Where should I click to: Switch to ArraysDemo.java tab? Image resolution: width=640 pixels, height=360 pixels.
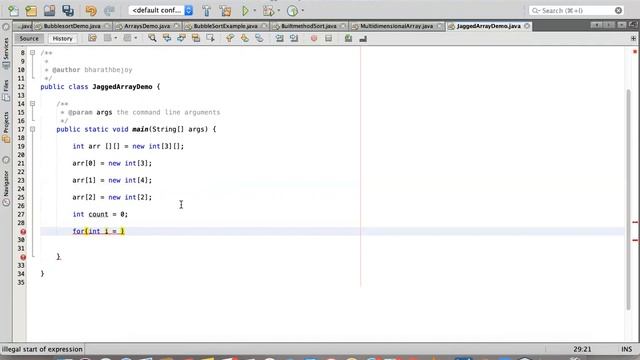tap(147, 26)
